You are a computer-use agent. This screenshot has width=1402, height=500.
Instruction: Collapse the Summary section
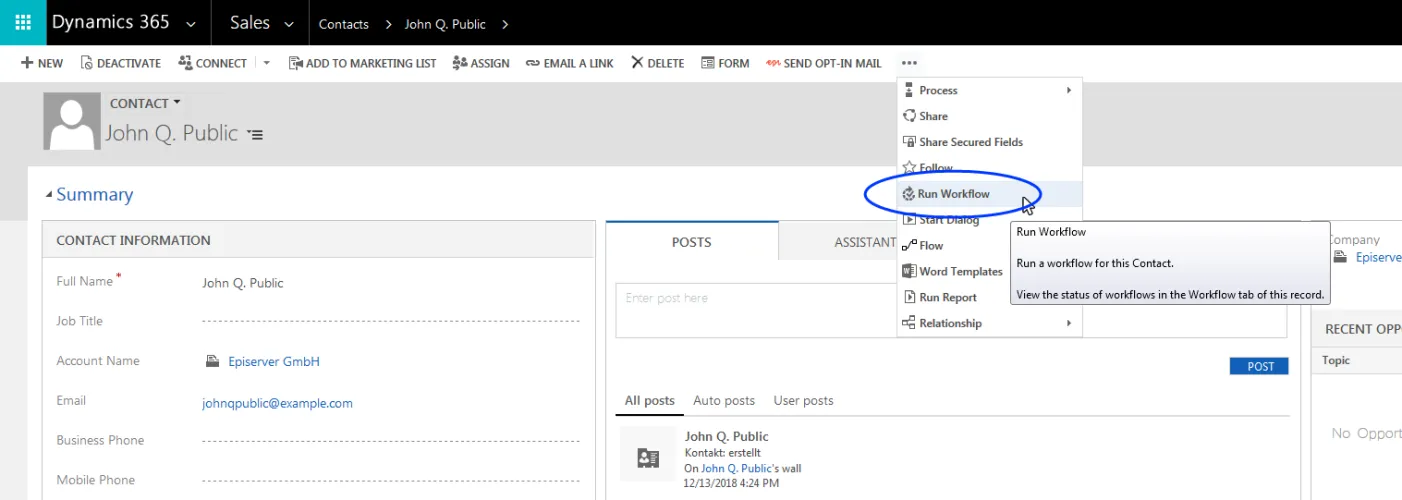[49, 195]
